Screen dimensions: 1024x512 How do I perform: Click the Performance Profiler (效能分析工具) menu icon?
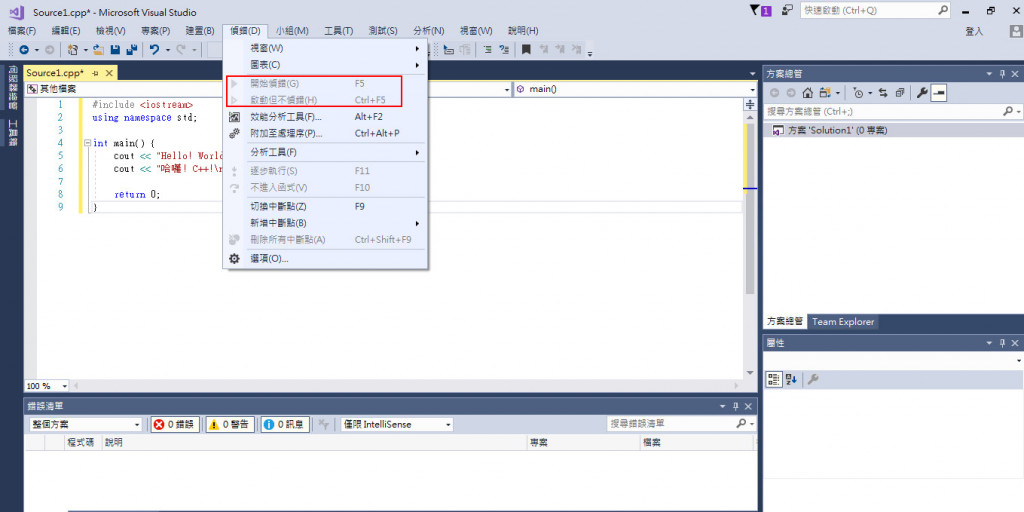(x=234, y=117)
